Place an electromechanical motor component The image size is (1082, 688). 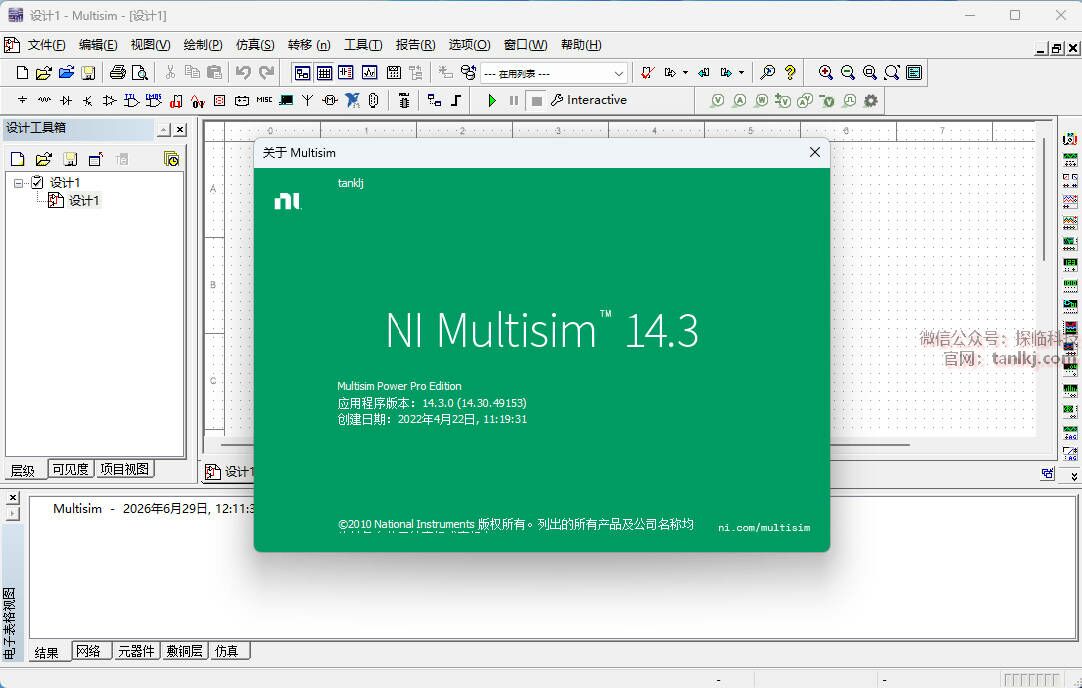pyautogui.click(x=331, y=101)
